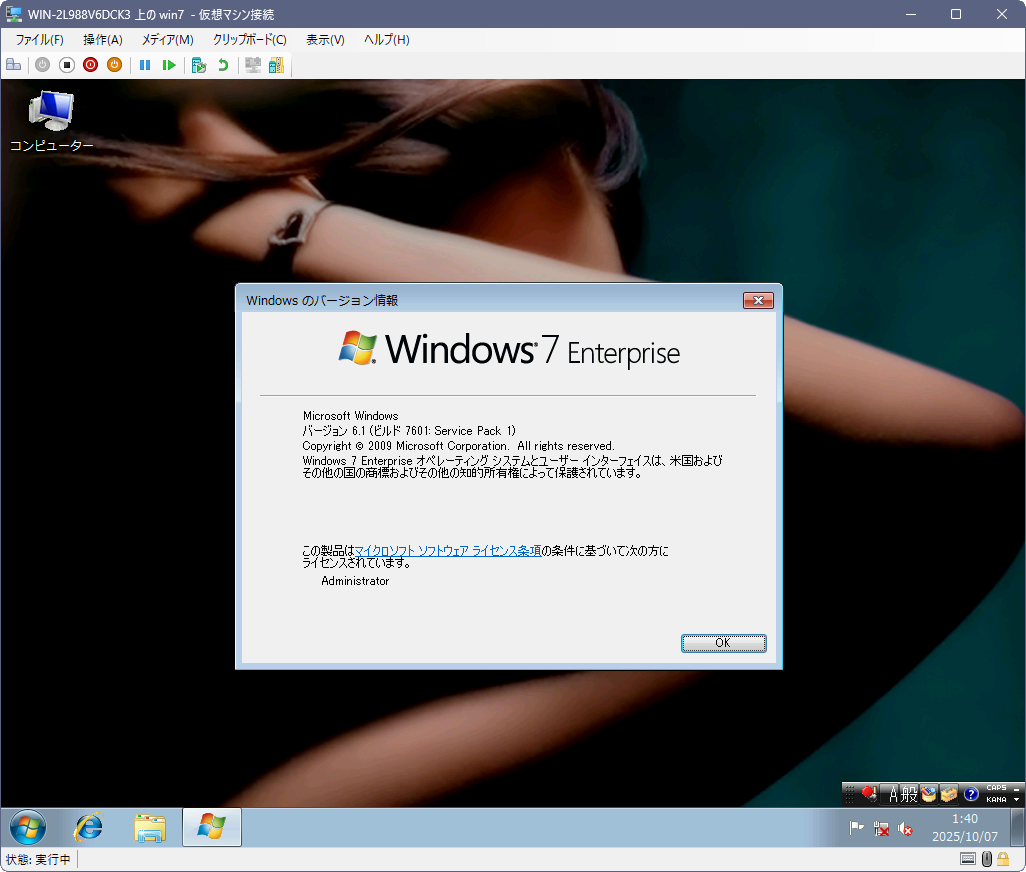Open the IME Pad icon
1026x872 pixels.
(929, 794)
